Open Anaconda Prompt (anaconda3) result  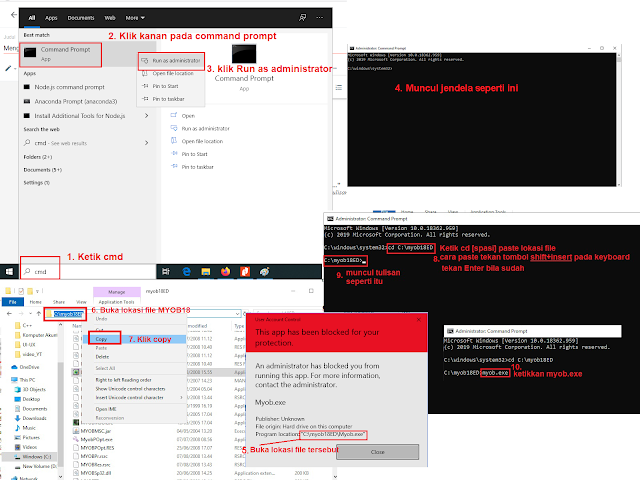[x=70, y=101]
